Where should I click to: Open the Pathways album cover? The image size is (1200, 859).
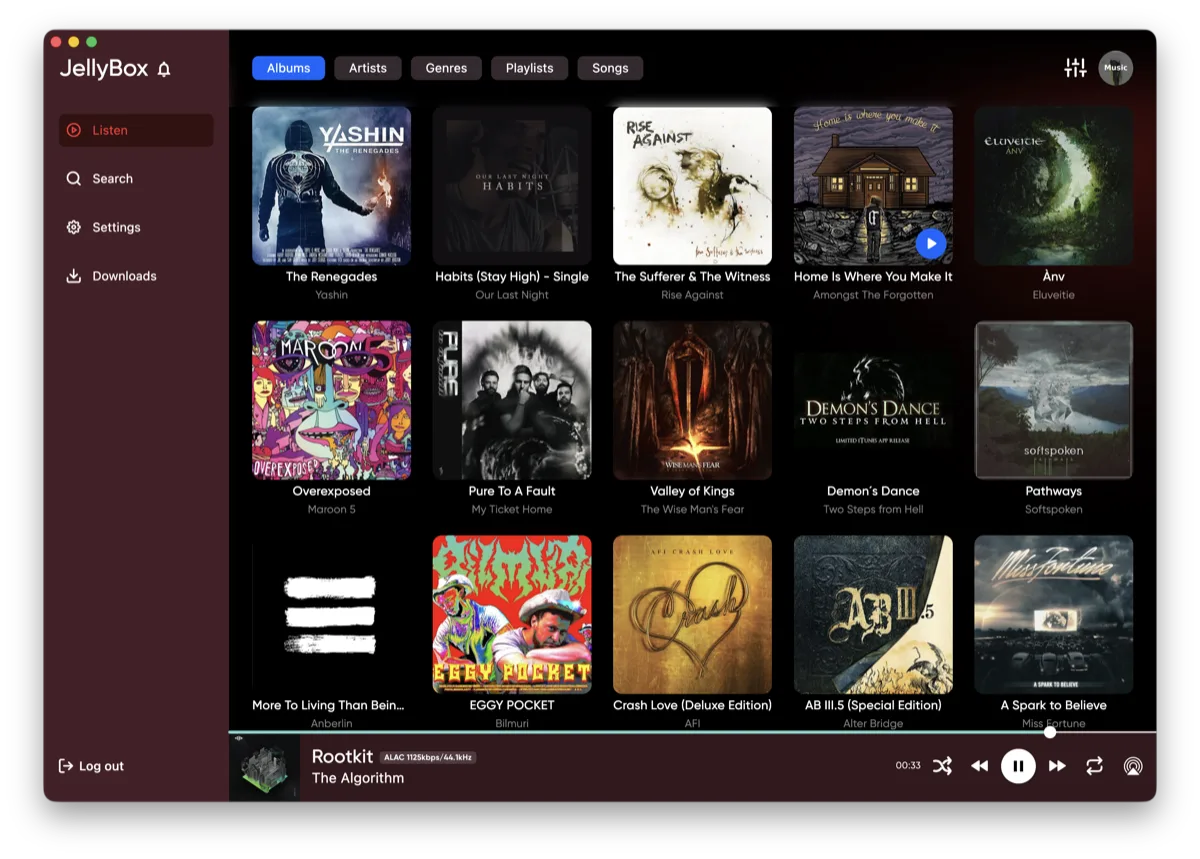[1053, 400]
